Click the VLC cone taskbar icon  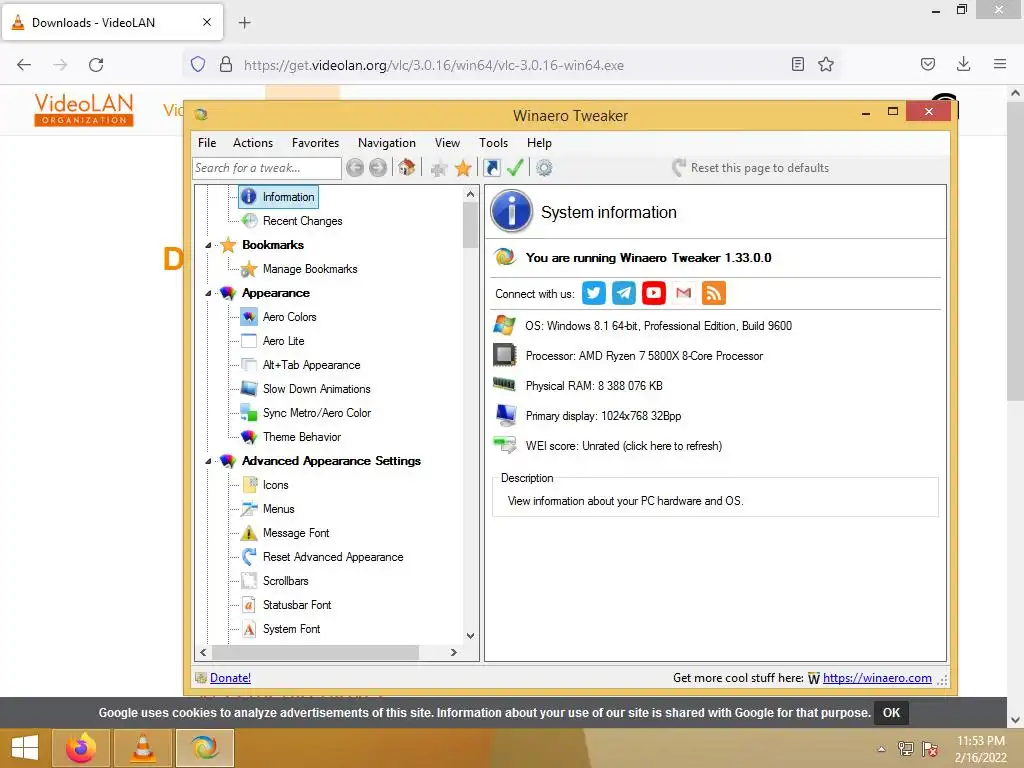pyautogui.click(x=143, y=748)
